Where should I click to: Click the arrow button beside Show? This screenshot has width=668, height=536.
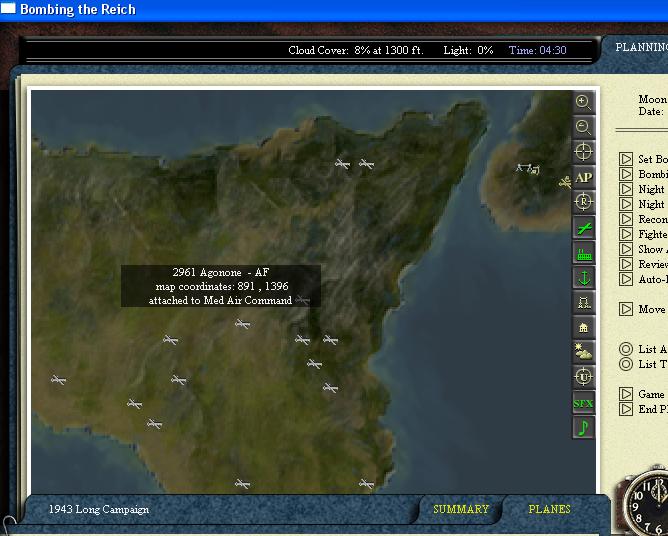pos(626,249)
